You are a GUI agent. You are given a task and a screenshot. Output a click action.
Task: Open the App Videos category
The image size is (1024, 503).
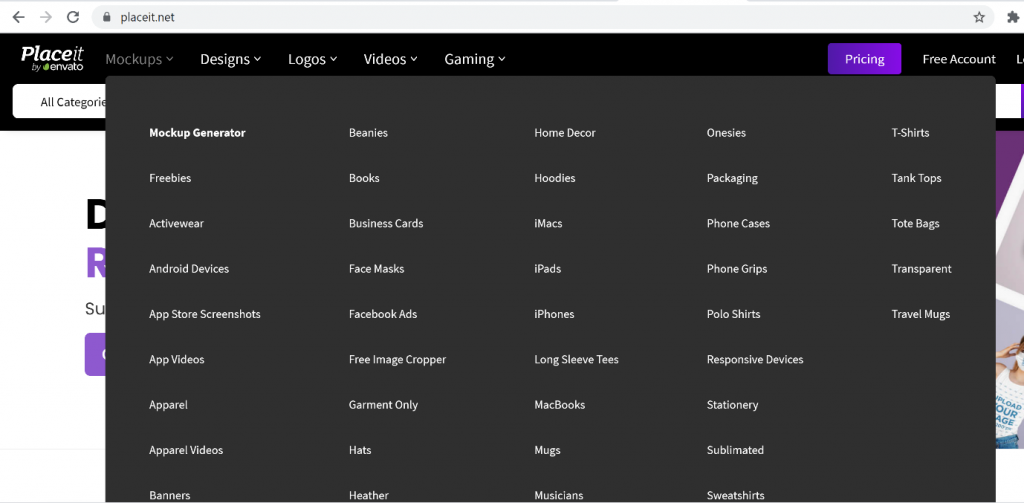176,359
